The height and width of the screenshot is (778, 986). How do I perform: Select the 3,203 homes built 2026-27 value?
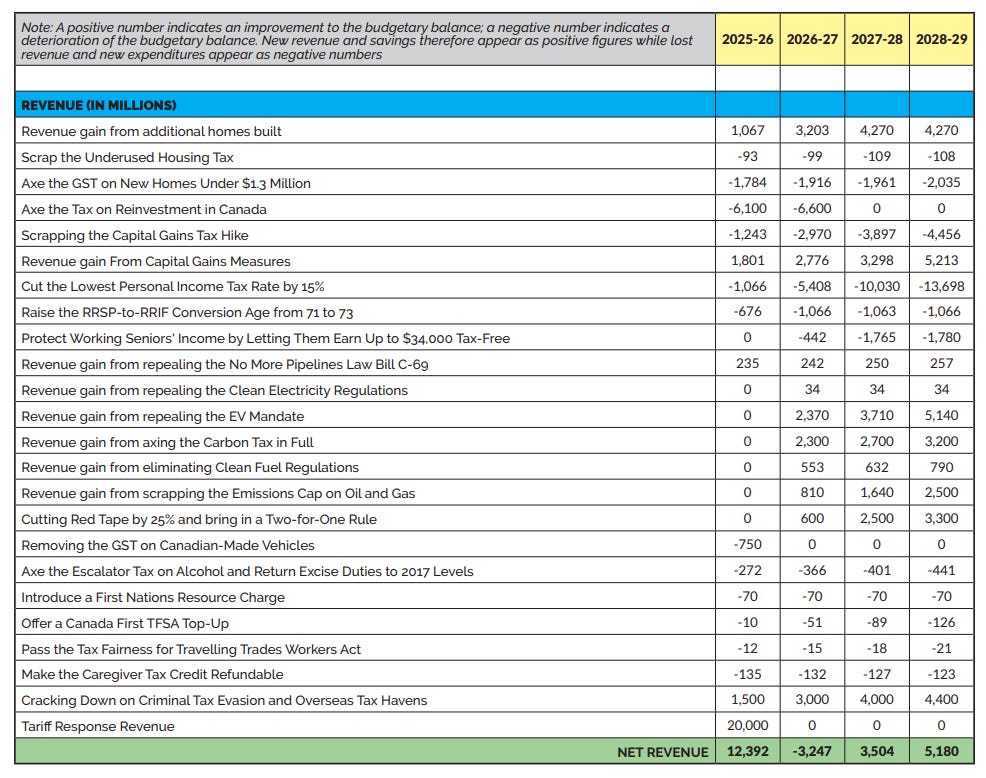point(812,130)
